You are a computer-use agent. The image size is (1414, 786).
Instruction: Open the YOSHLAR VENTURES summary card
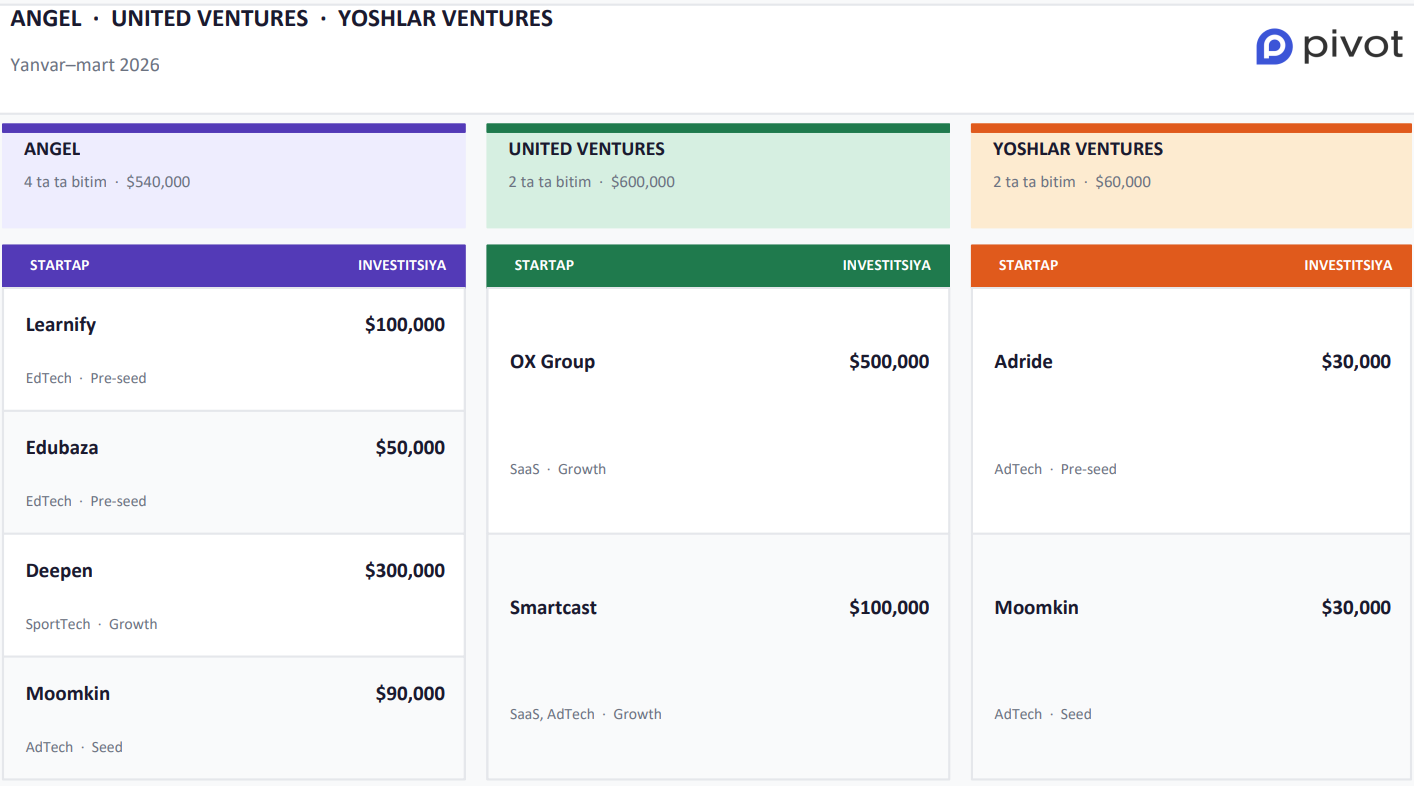coord(1191,177)
